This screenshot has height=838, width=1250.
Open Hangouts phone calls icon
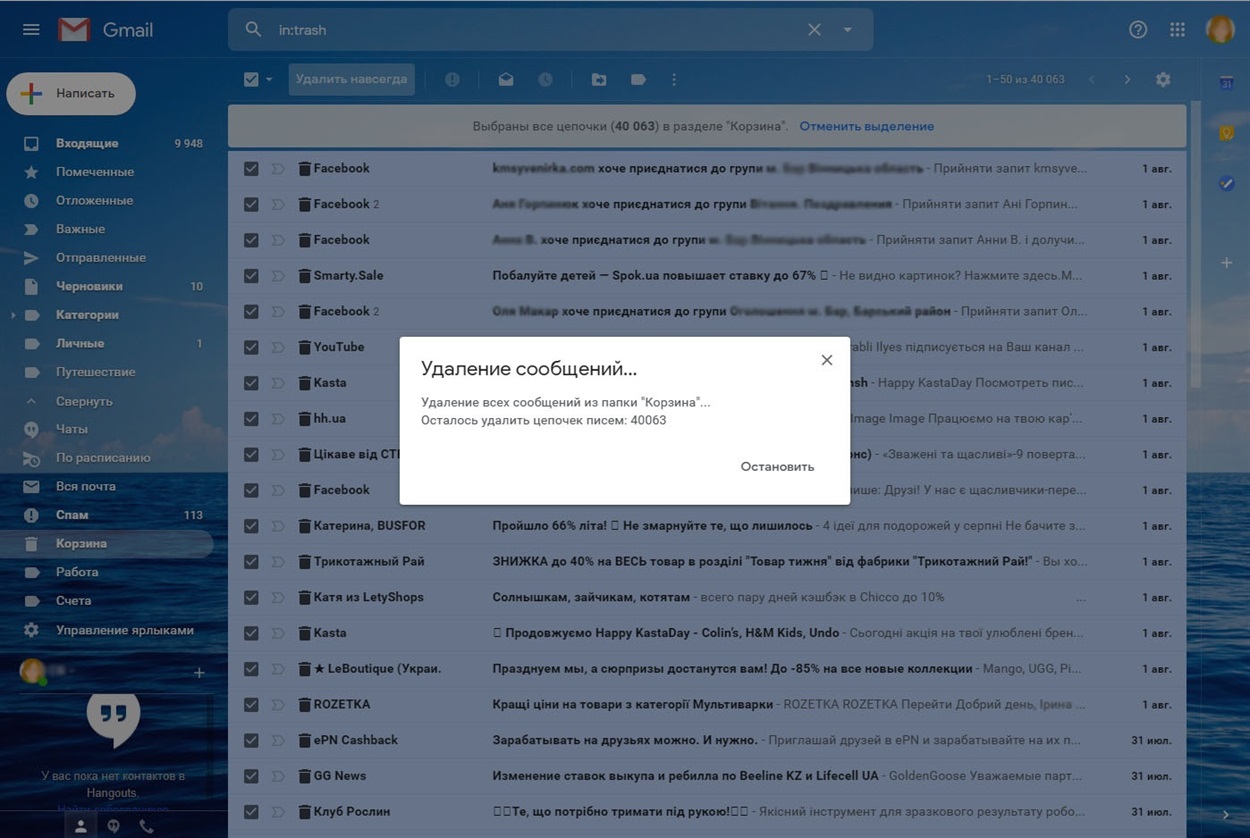click(x=146, y=826)
